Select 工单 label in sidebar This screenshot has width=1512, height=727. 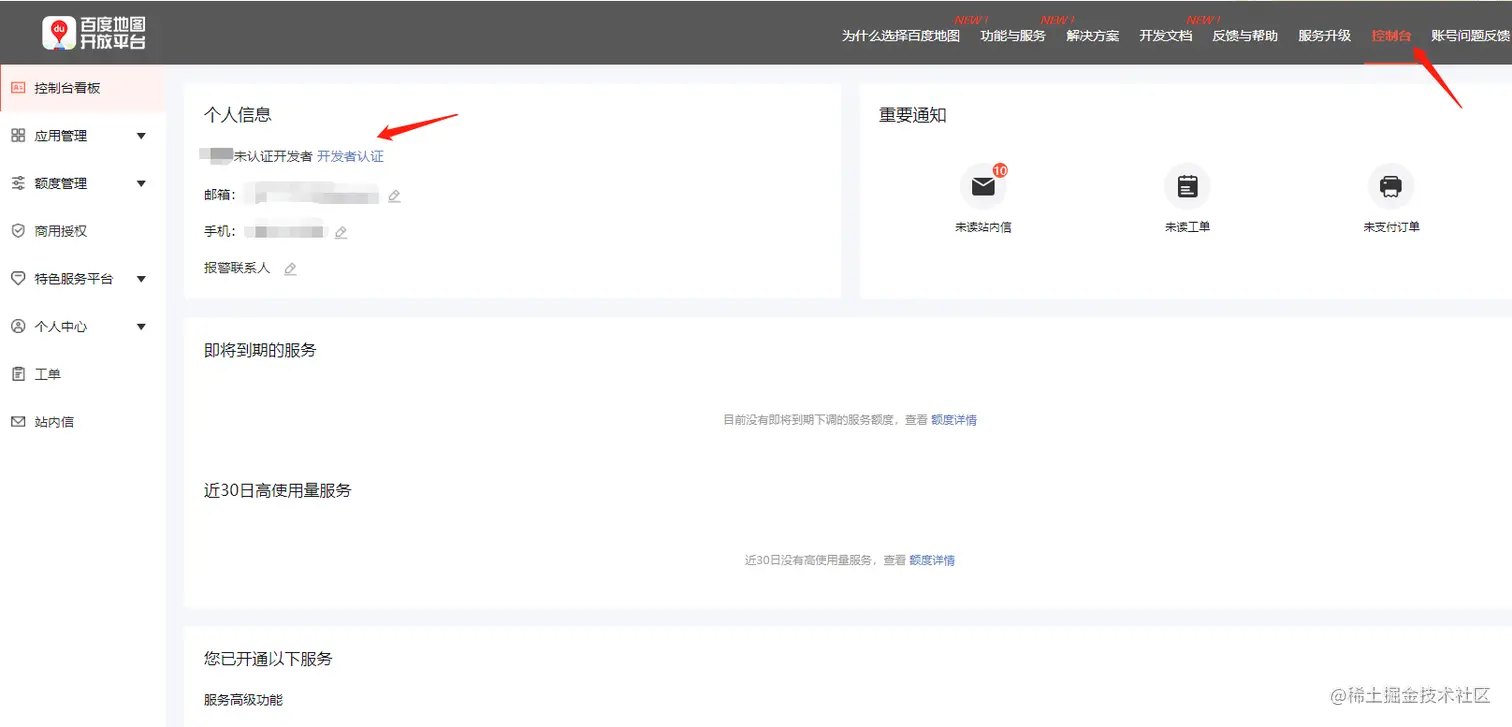(48, 374)
